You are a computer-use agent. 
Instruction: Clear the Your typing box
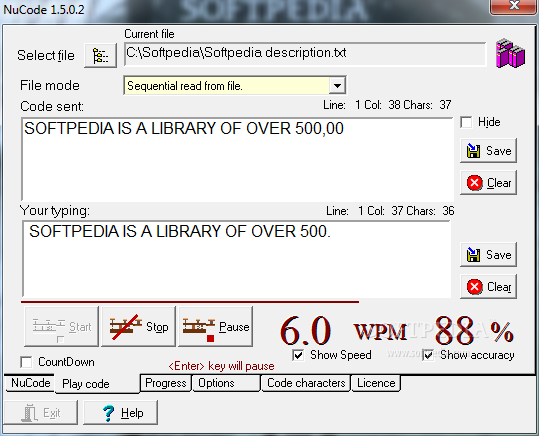pyautogui.click(x=488, y=286)
